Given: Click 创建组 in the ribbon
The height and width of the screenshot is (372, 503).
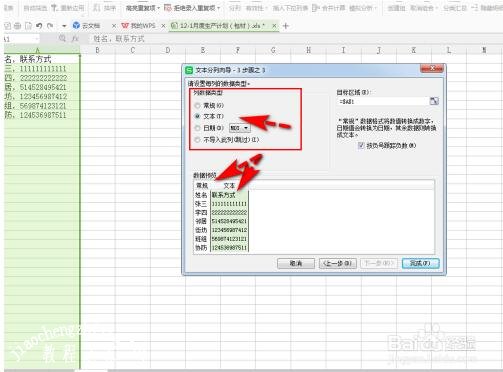Looking at the screenshot, I should pyautogui.click(x=396, y=8).
